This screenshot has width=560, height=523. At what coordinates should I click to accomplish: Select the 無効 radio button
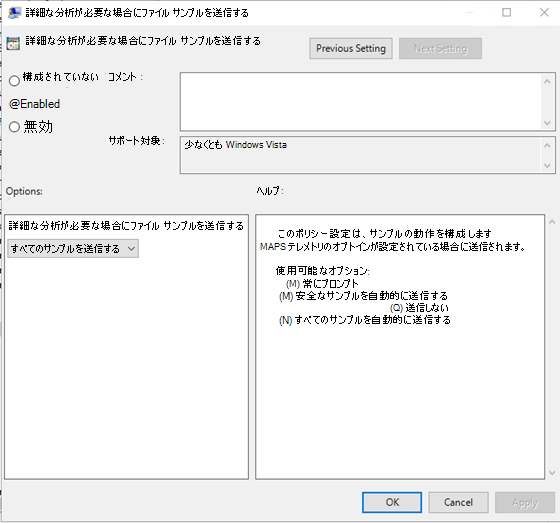coord(14,126)
